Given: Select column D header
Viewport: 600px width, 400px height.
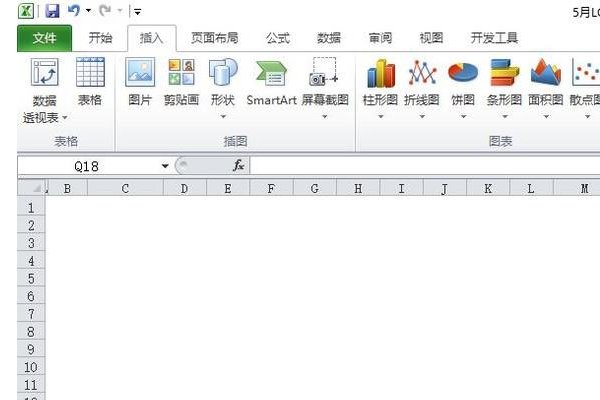Looking at the screenshot, I should coord(184,188).
